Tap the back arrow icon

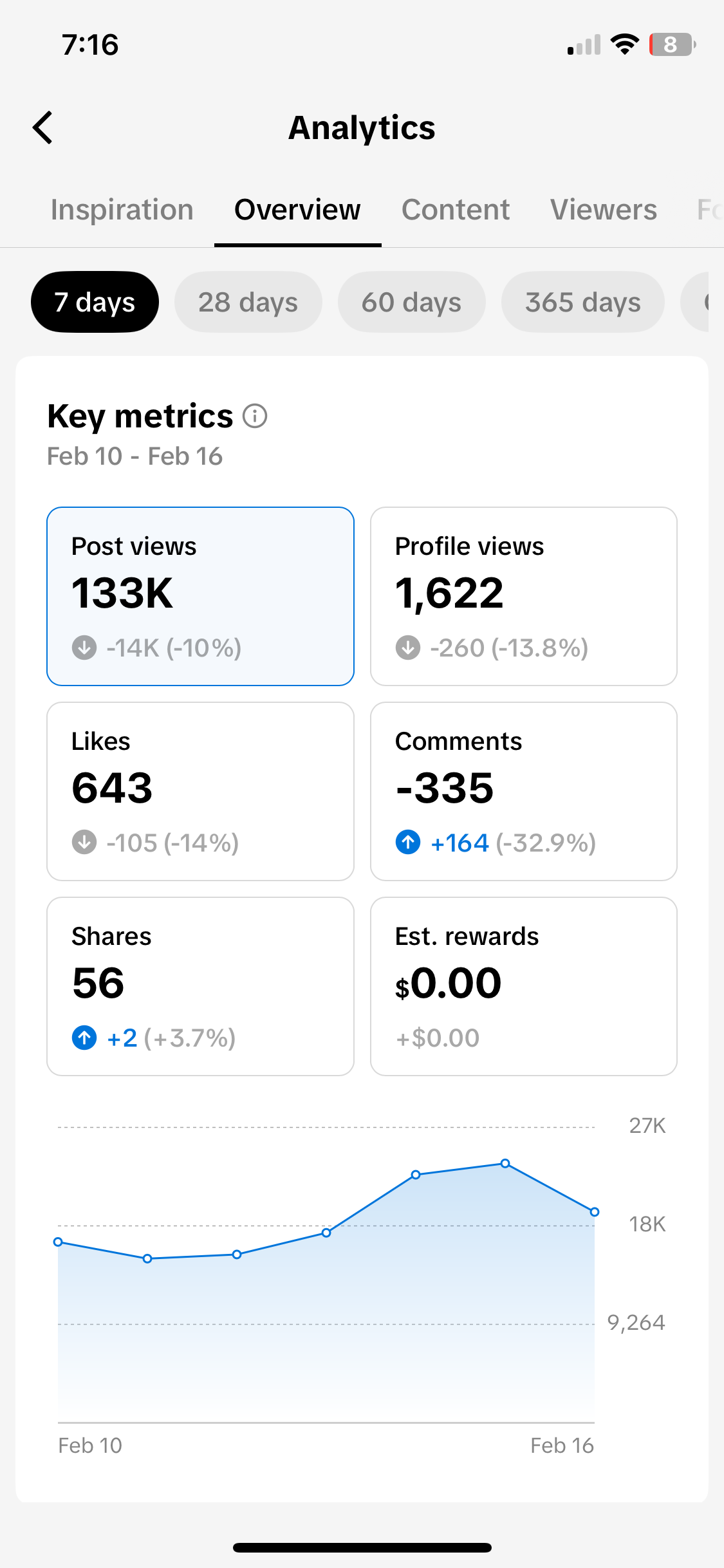pos(42,127)
